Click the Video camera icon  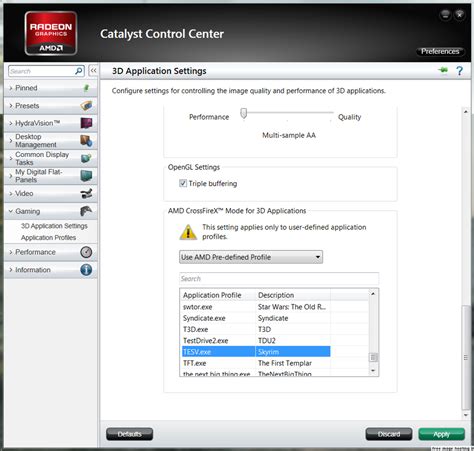click(x=86, y=193)
